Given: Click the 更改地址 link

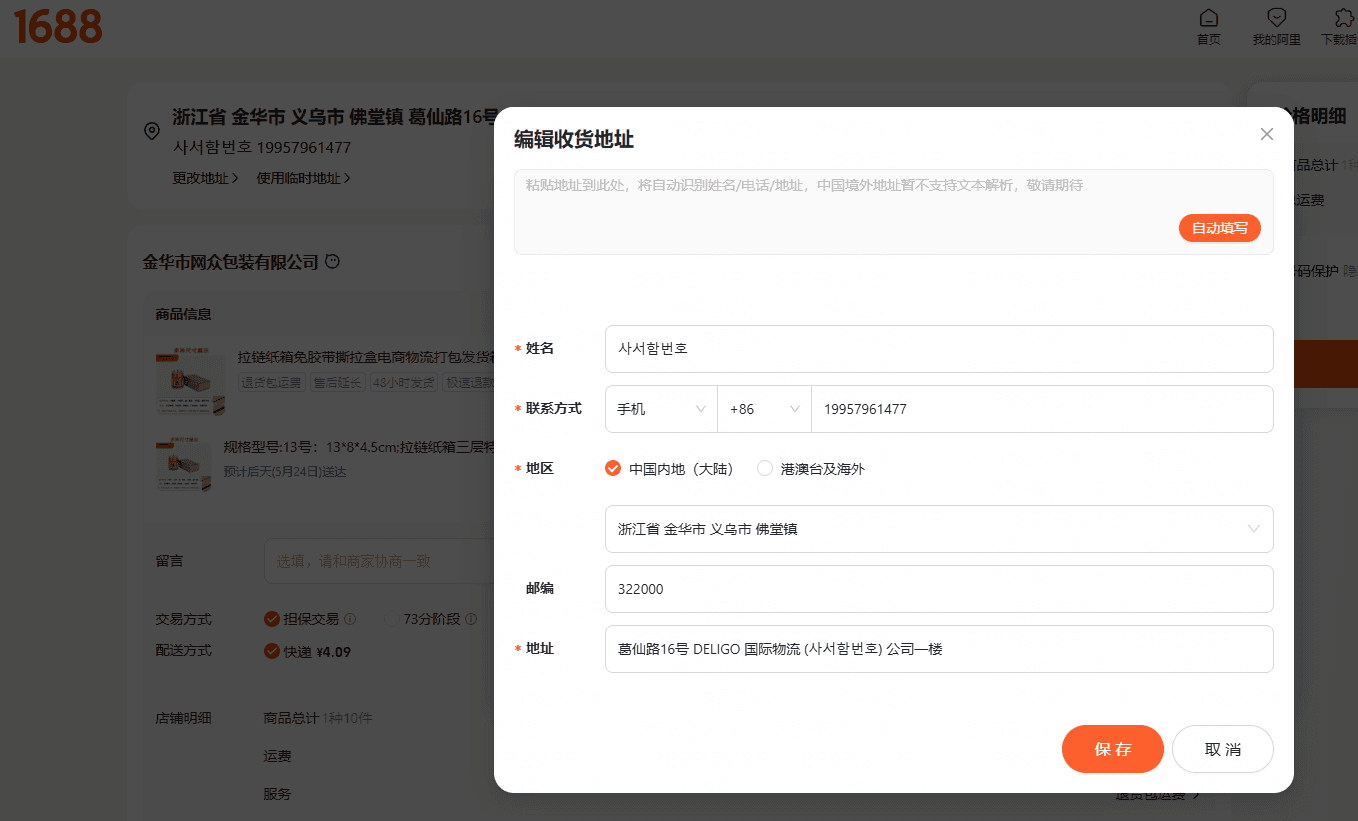Looking at the screenshot, I should [206, 178].
